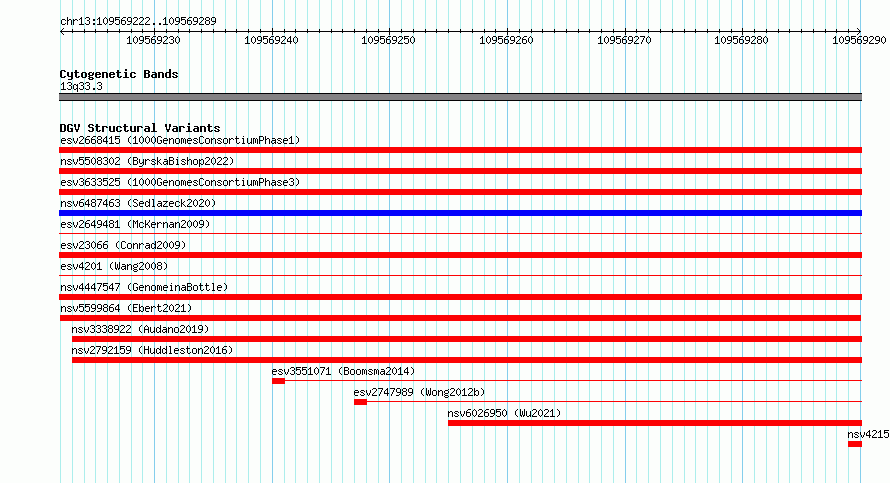The width and height of the screenshot is (890, 483).
Task: Open the esv3551071 (Boomsma2014) label
Action: (x=343, y=371)
